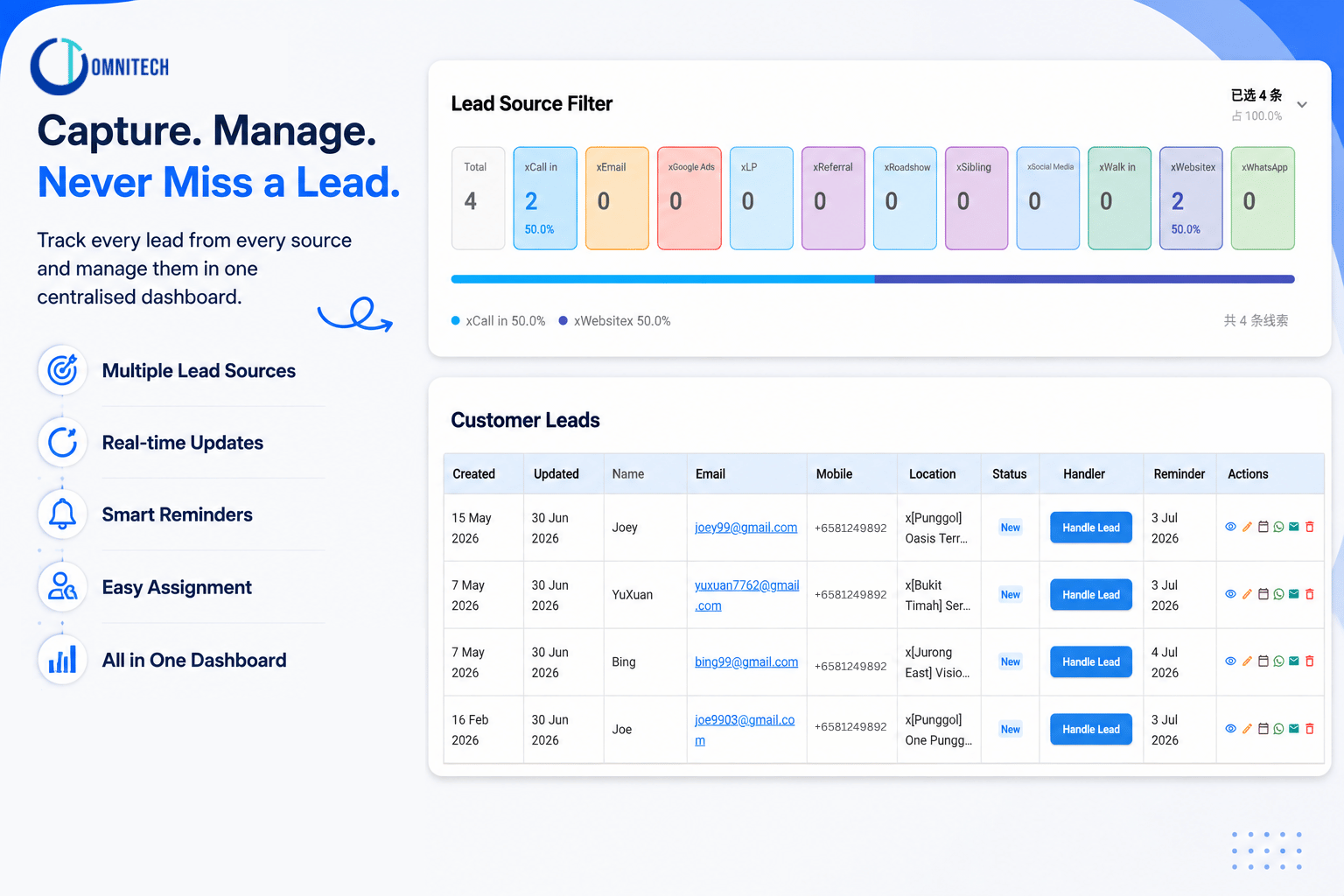1344x896 pixels.
Task: Select the xWalk in source card
Action: tap(1120, 198)
